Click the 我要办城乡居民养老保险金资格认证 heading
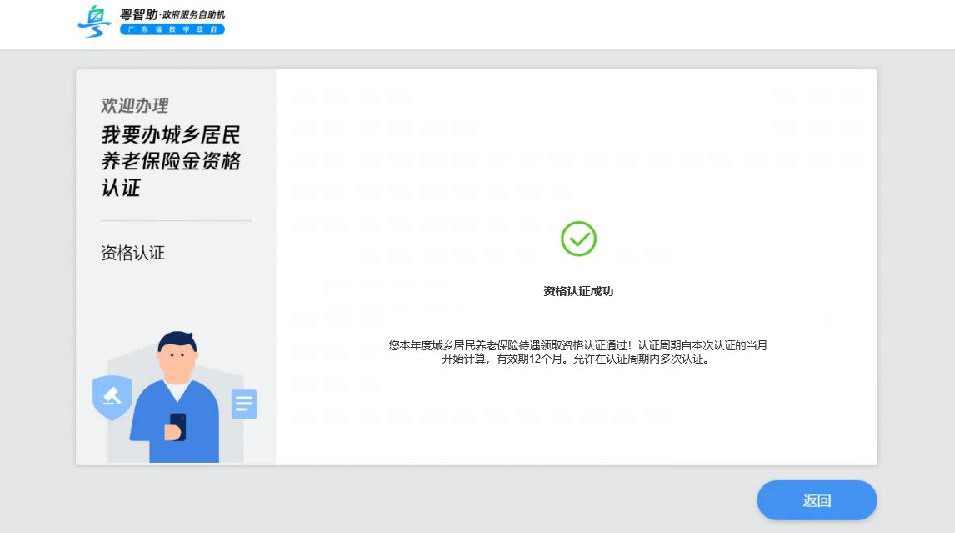Image resolution: width=955 pixels, height=533 pixels. tap(171, 161)
